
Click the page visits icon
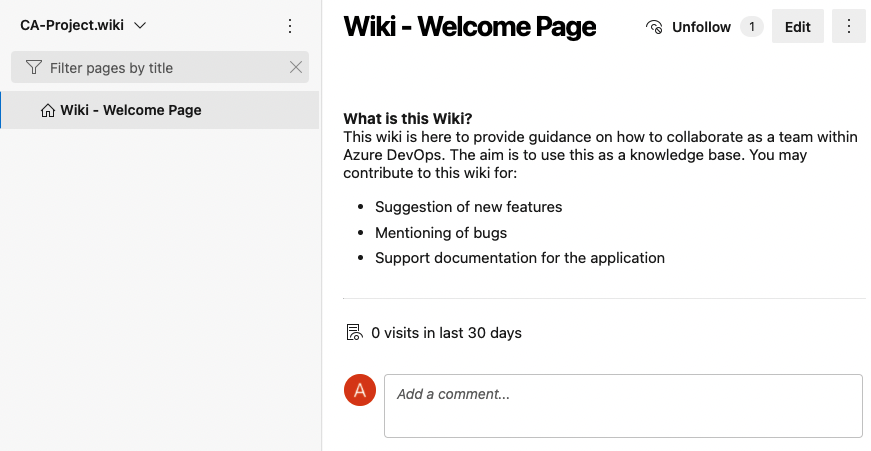point(353,332)
